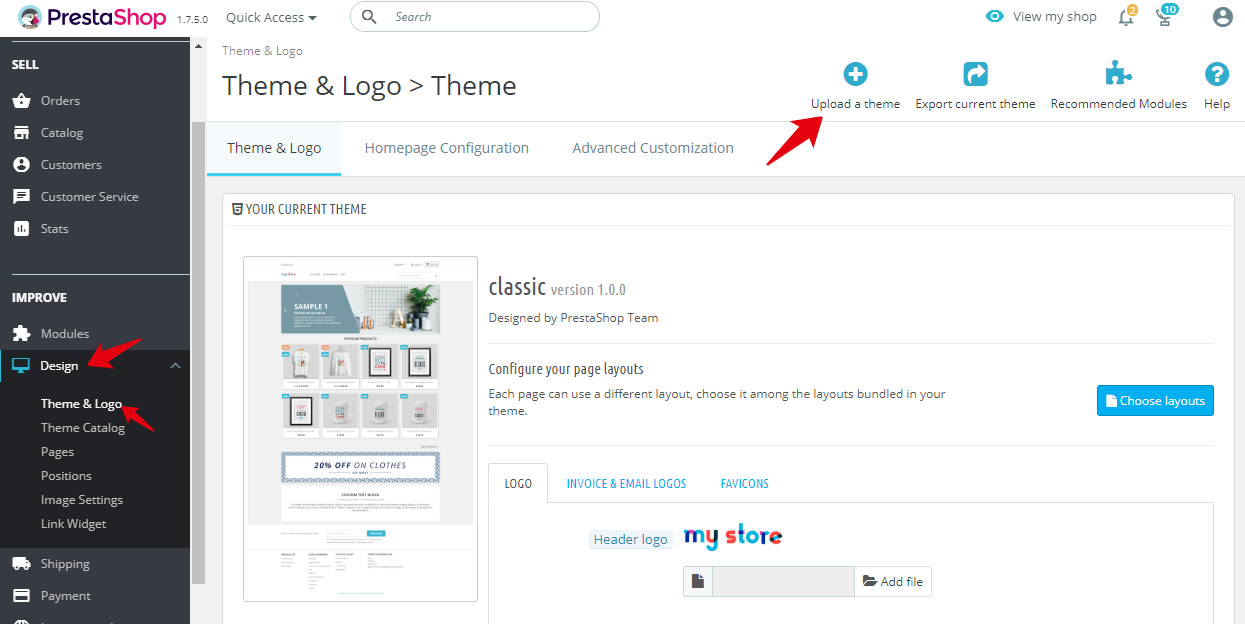The image size is (1245, 624).
Task: Click the HTML5 icon beside YOUR CURRENT THEME
Action: [x=237, y=209]
